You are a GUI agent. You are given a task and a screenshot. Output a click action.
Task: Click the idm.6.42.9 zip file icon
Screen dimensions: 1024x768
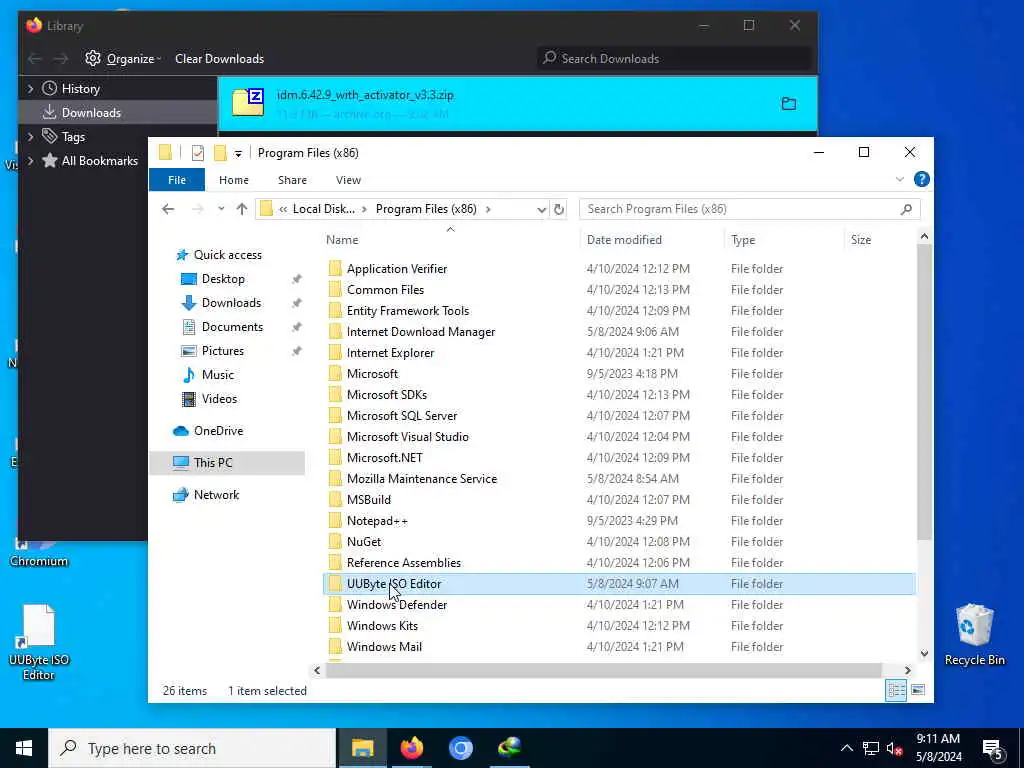pos(248,103)
